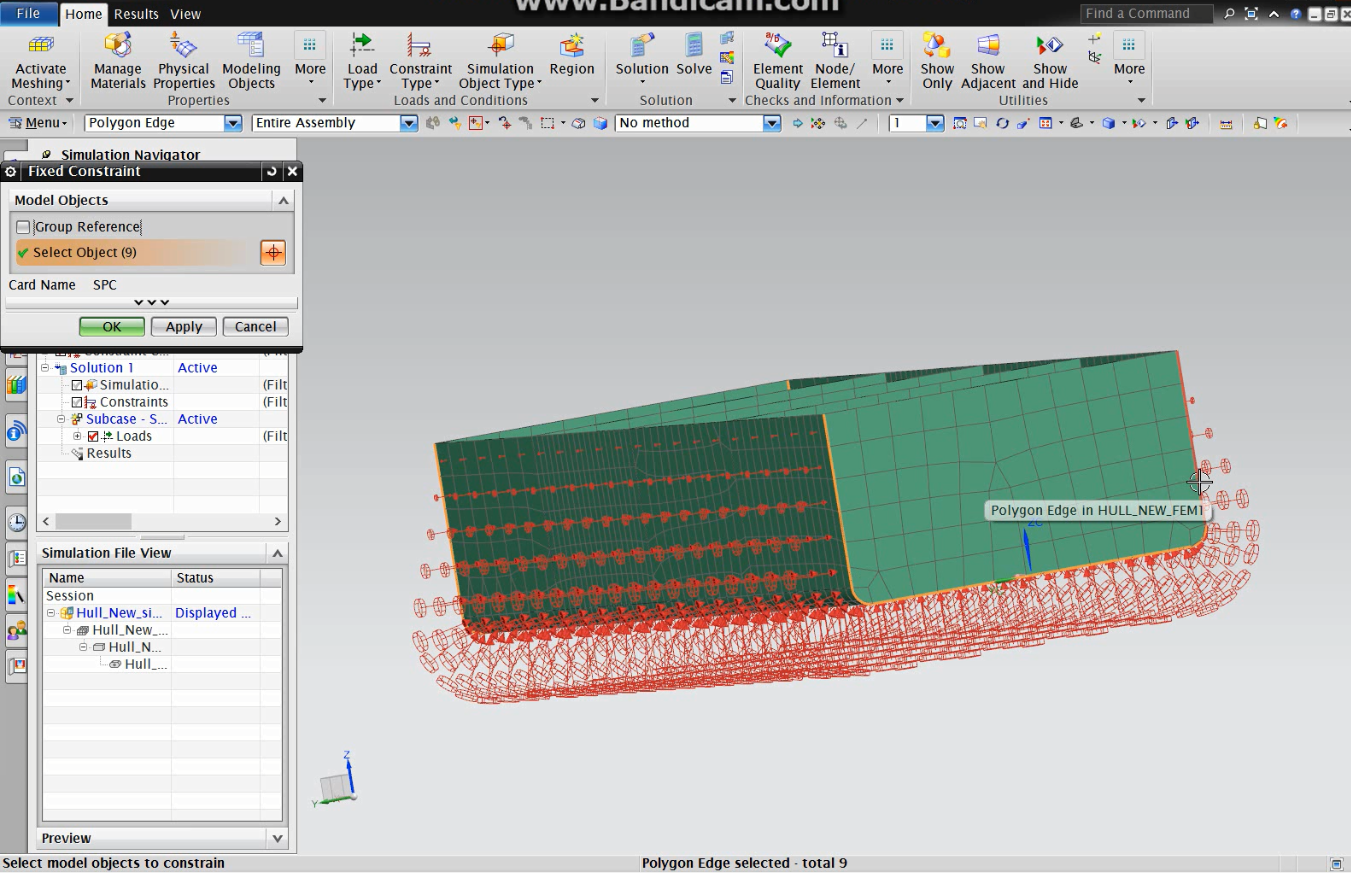Enable the Group Reference checkbox

(23, 227)
